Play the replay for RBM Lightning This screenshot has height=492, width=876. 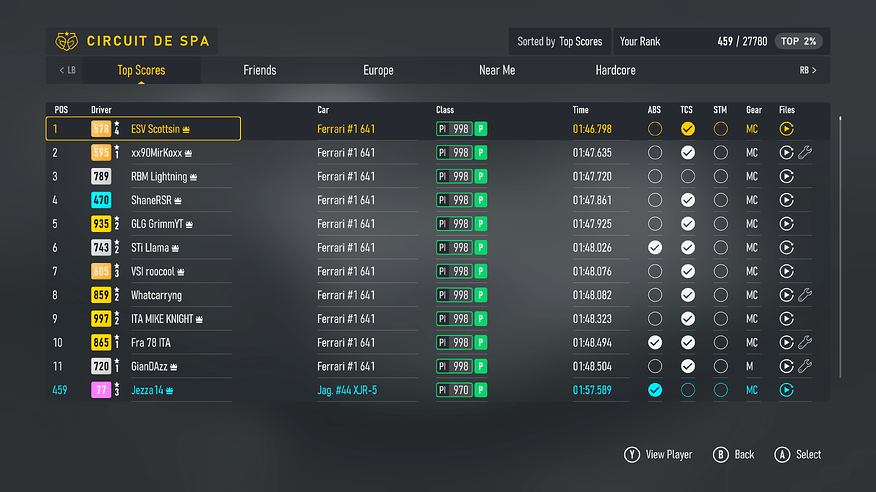point(786,176)
